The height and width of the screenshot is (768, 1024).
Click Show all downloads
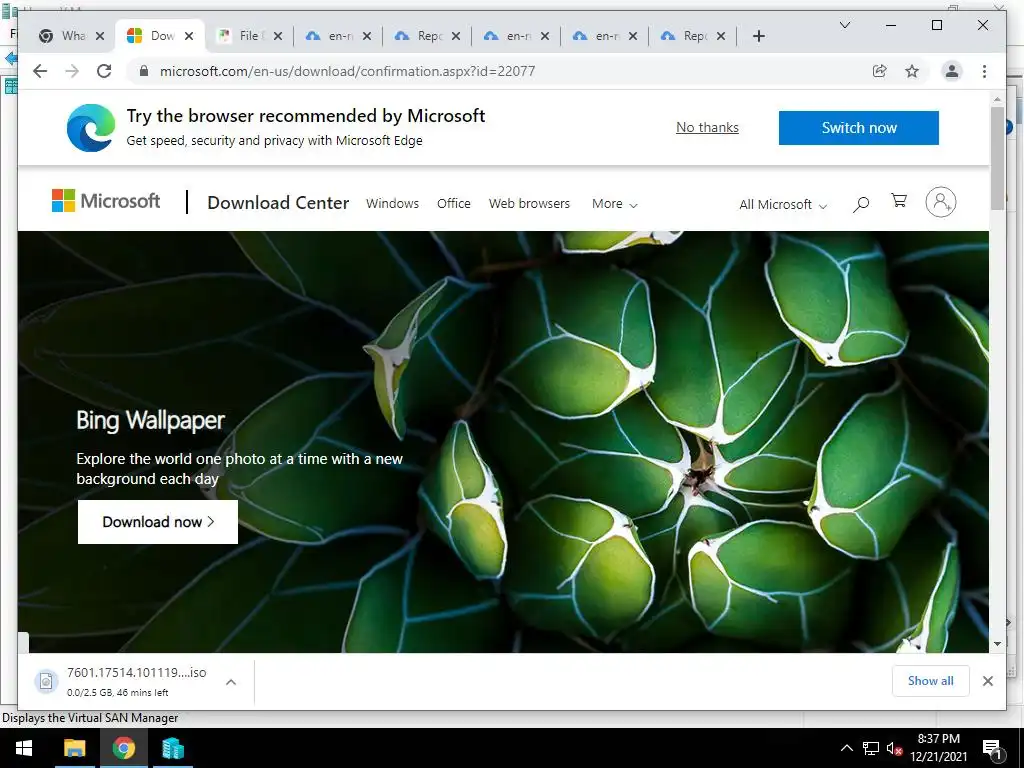pyautogui.click(x=931, y=680)
